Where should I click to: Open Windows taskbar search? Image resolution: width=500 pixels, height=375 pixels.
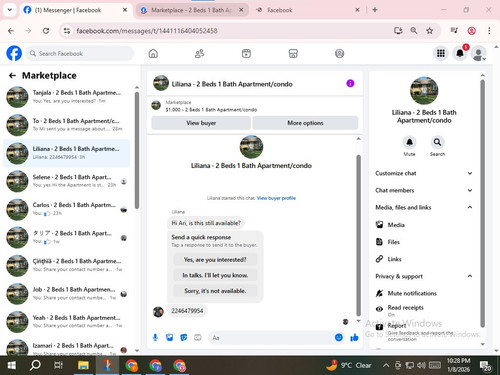click(x=35, y=365)
